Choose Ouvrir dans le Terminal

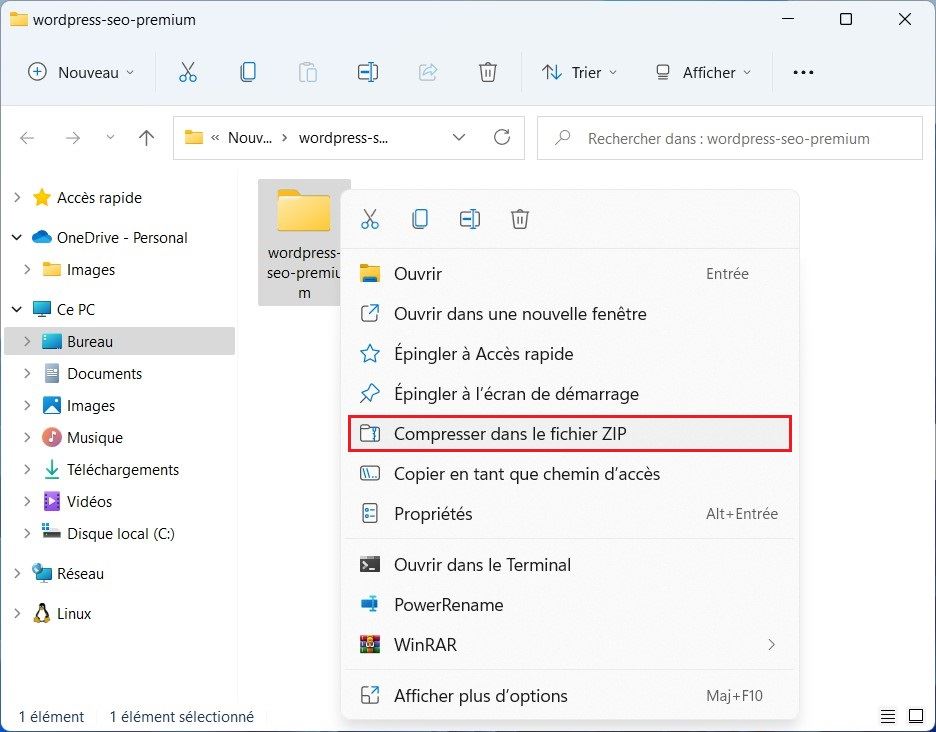(569, 565)
